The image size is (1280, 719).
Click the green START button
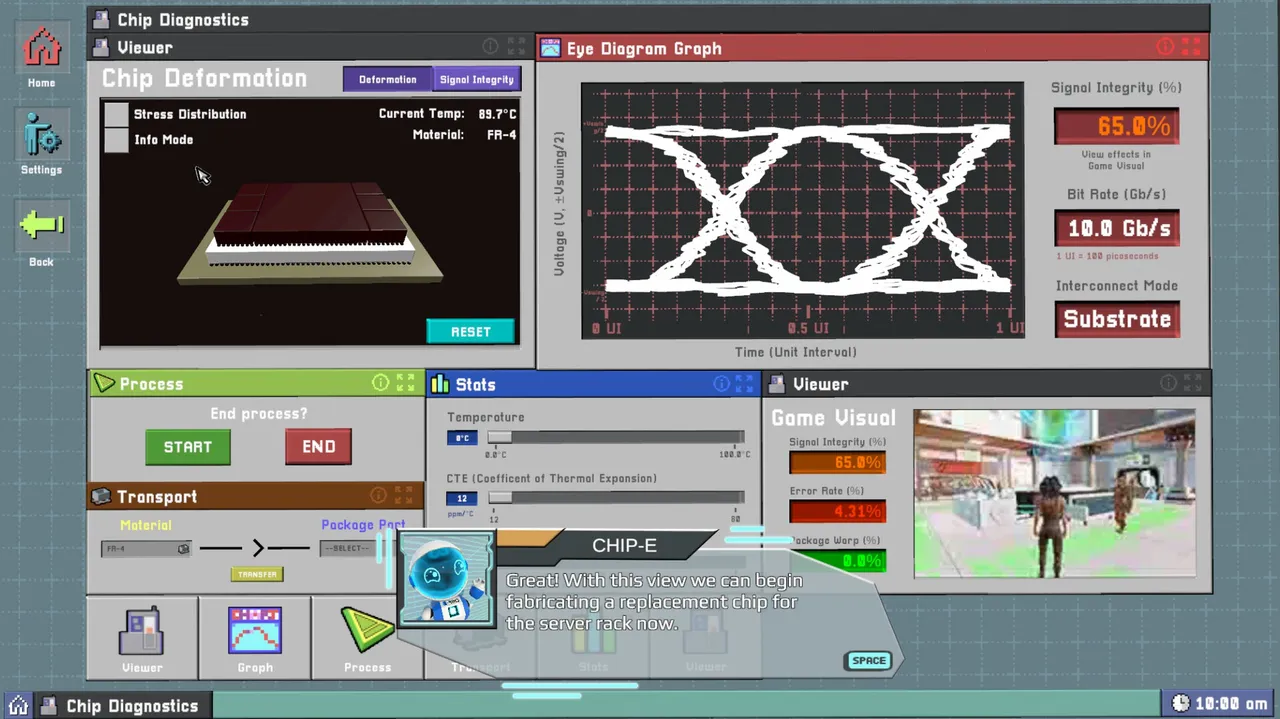[188, 447]
